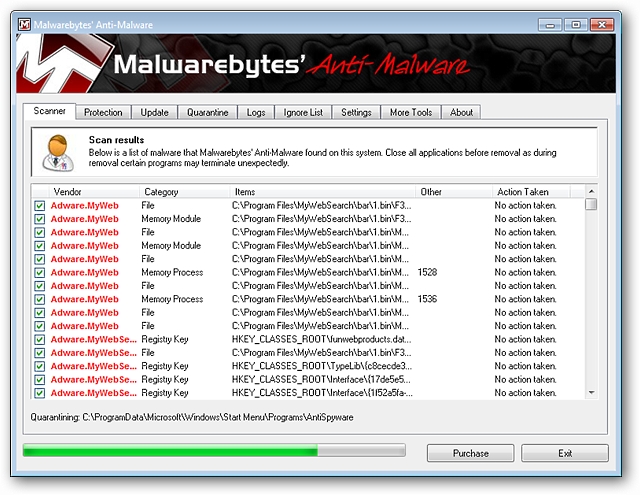
Task: Click the Malwarebytes title bar application icon
Action: click(24, 24)
